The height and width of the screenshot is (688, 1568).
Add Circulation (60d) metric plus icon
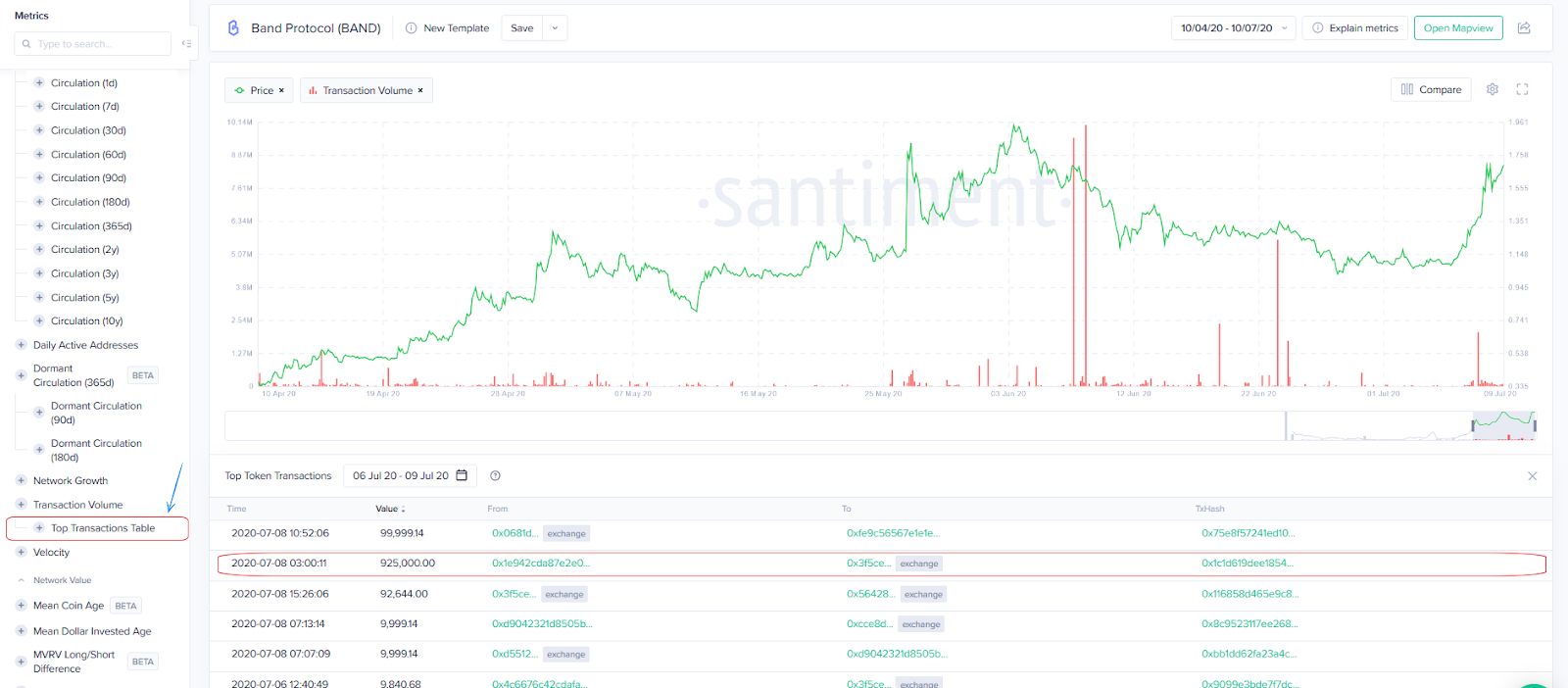[39, 154]
